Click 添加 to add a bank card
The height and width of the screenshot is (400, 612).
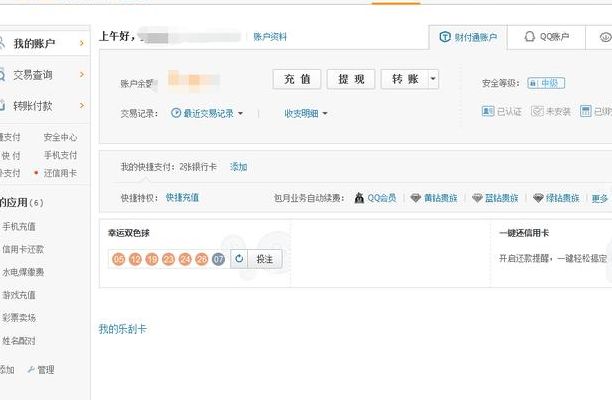[x=238, y=167]
